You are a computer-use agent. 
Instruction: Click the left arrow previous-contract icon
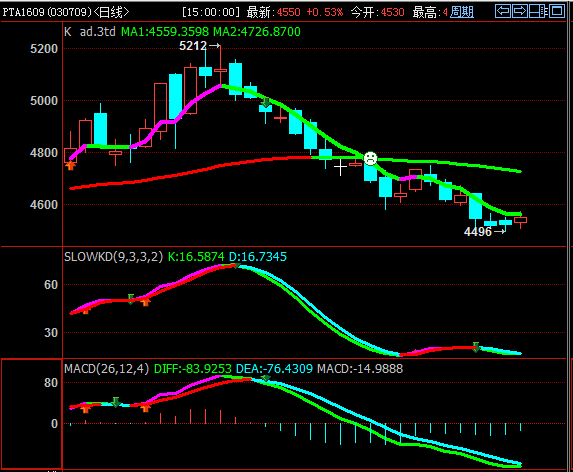tap(503, 11)
